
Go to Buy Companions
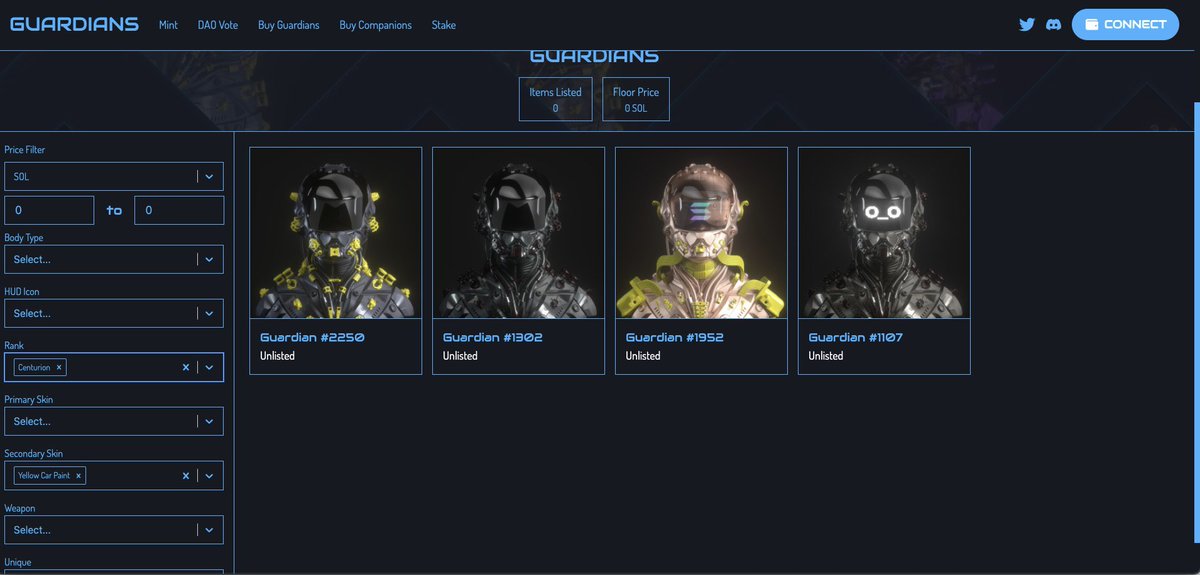[375, 25]
